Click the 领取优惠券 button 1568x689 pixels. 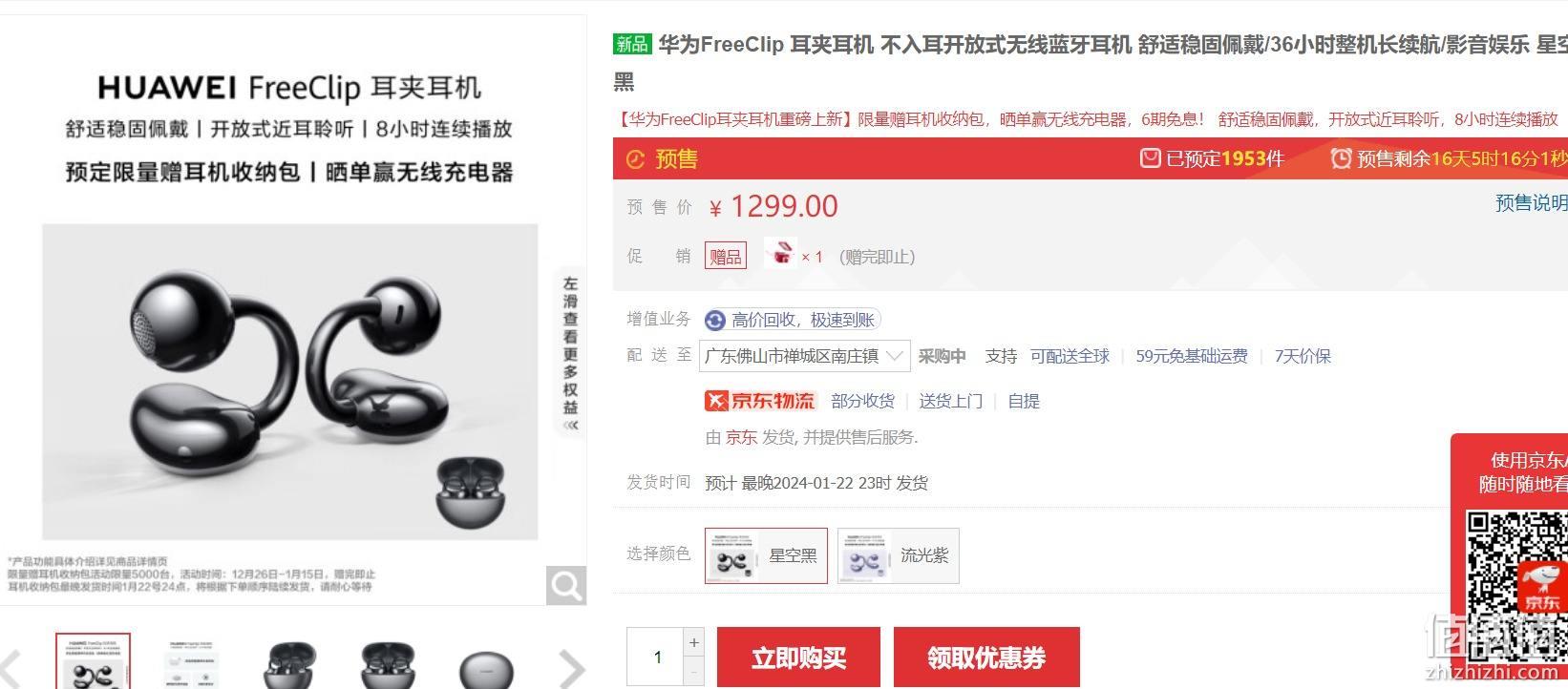tap(986, 658)
